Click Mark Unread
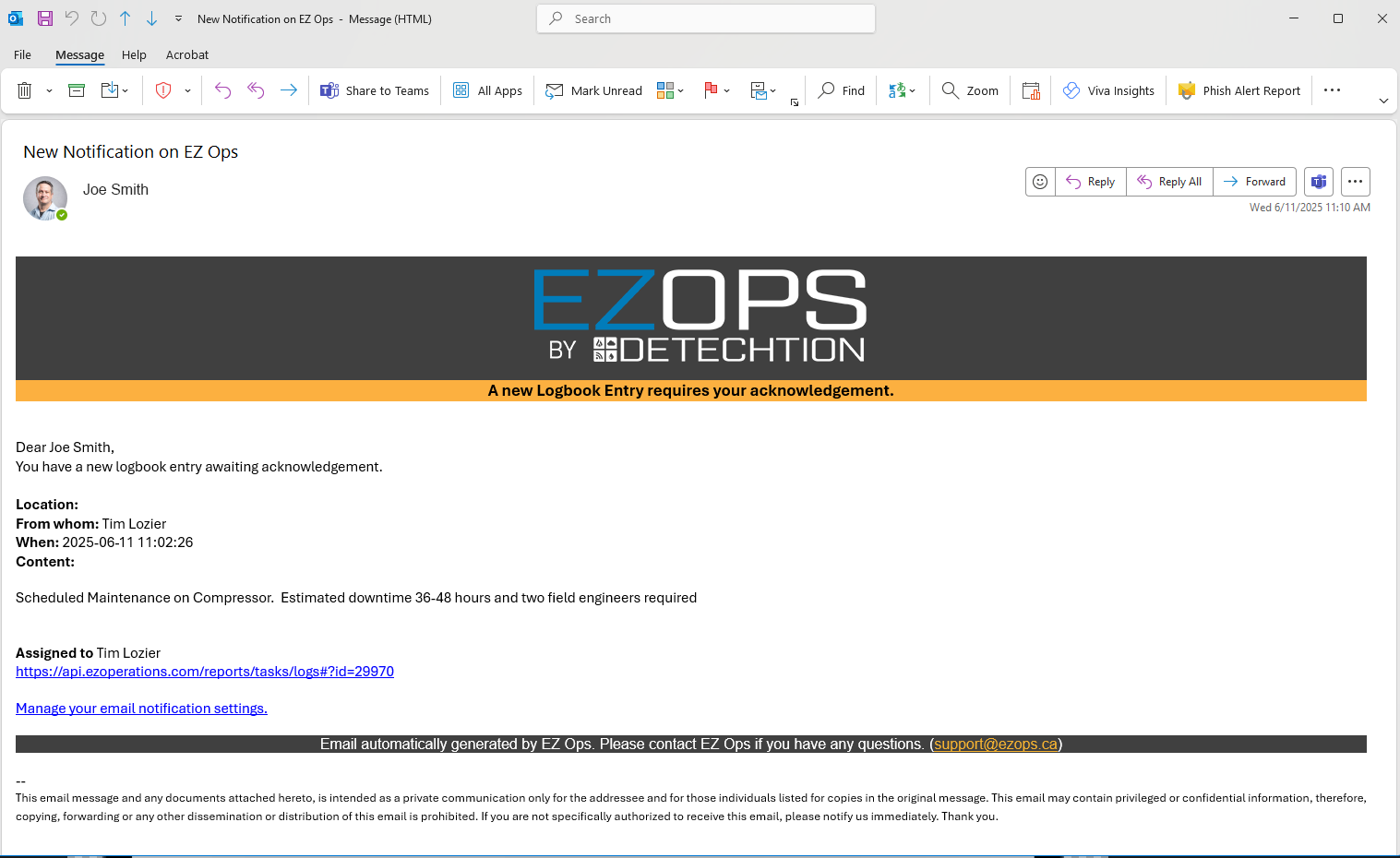Screen dimensions: 1400x858 pyautogui.click(x=593, y=90)
